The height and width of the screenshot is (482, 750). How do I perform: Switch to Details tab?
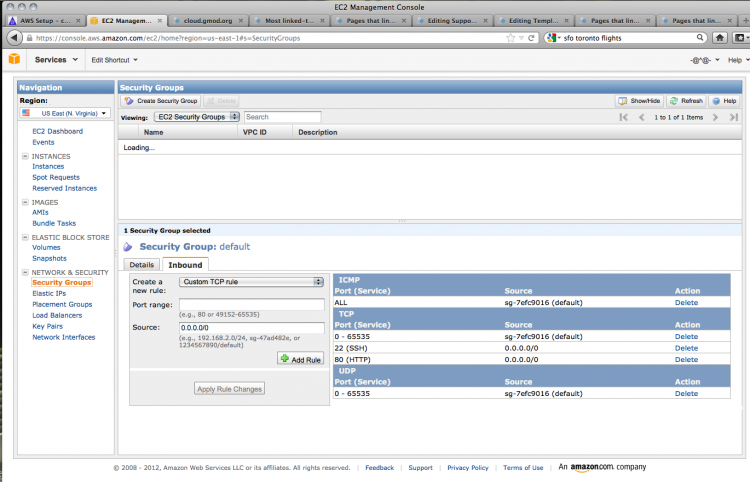[x=142, y=265]
